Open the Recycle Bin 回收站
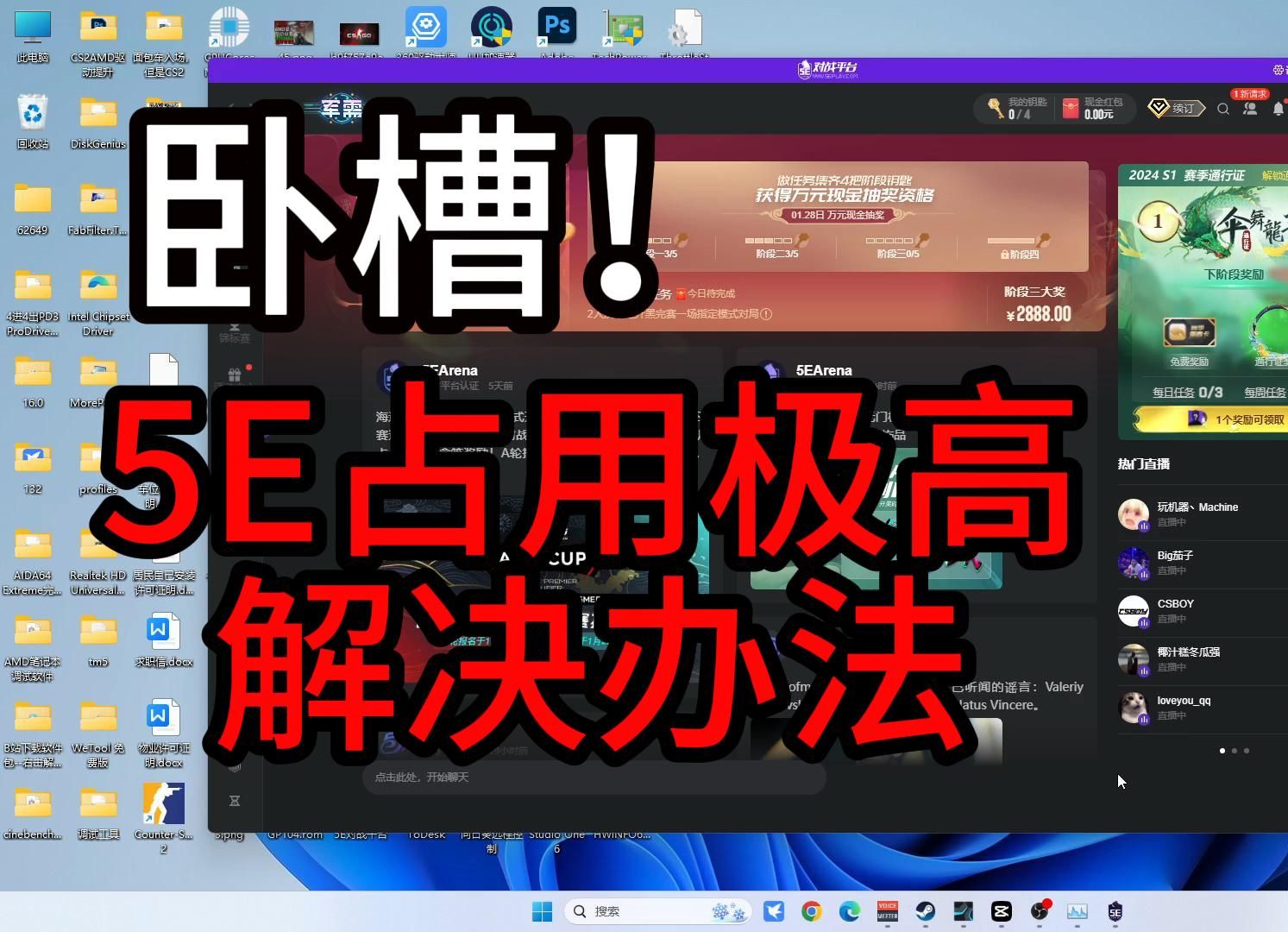This screenshot has width=1288, height=932. pos(33,122)
